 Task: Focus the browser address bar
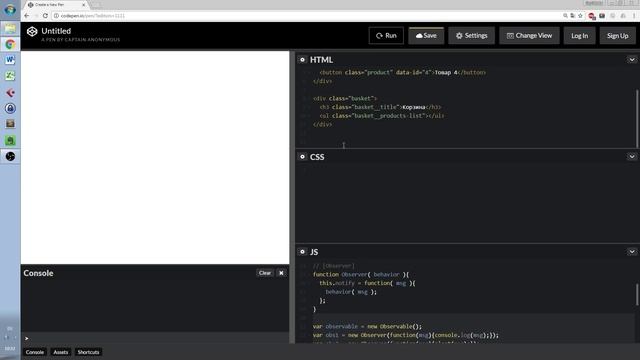(x=306, y=16)
